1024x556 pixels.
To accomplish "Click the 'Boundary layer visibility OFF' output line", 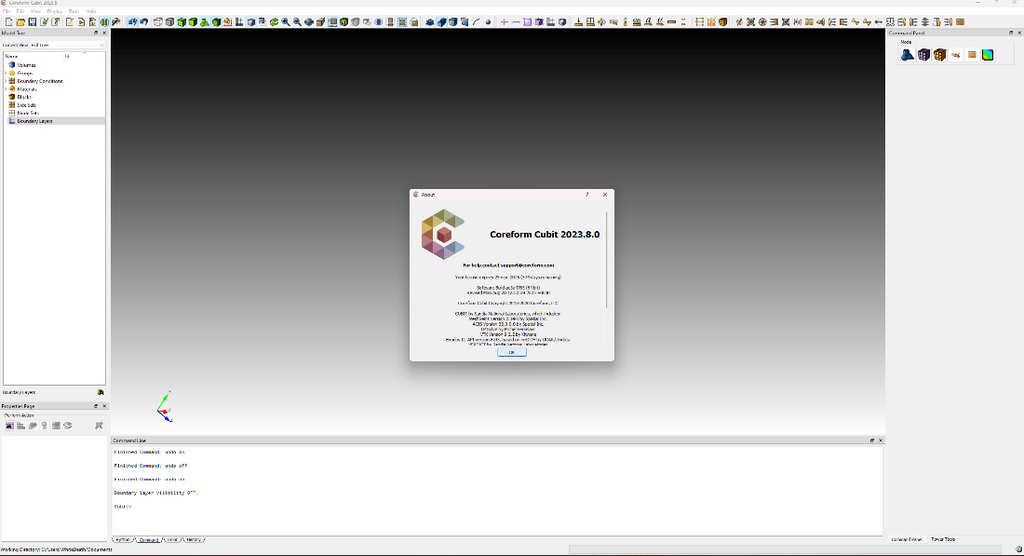I will [155, 493].
